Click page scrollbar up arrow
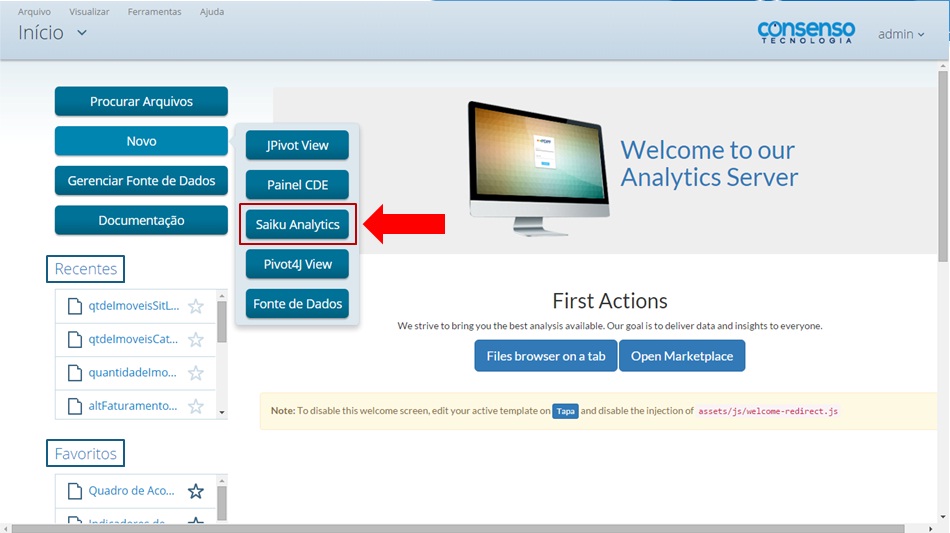This screenshot has width=950, height=533. 943,65
